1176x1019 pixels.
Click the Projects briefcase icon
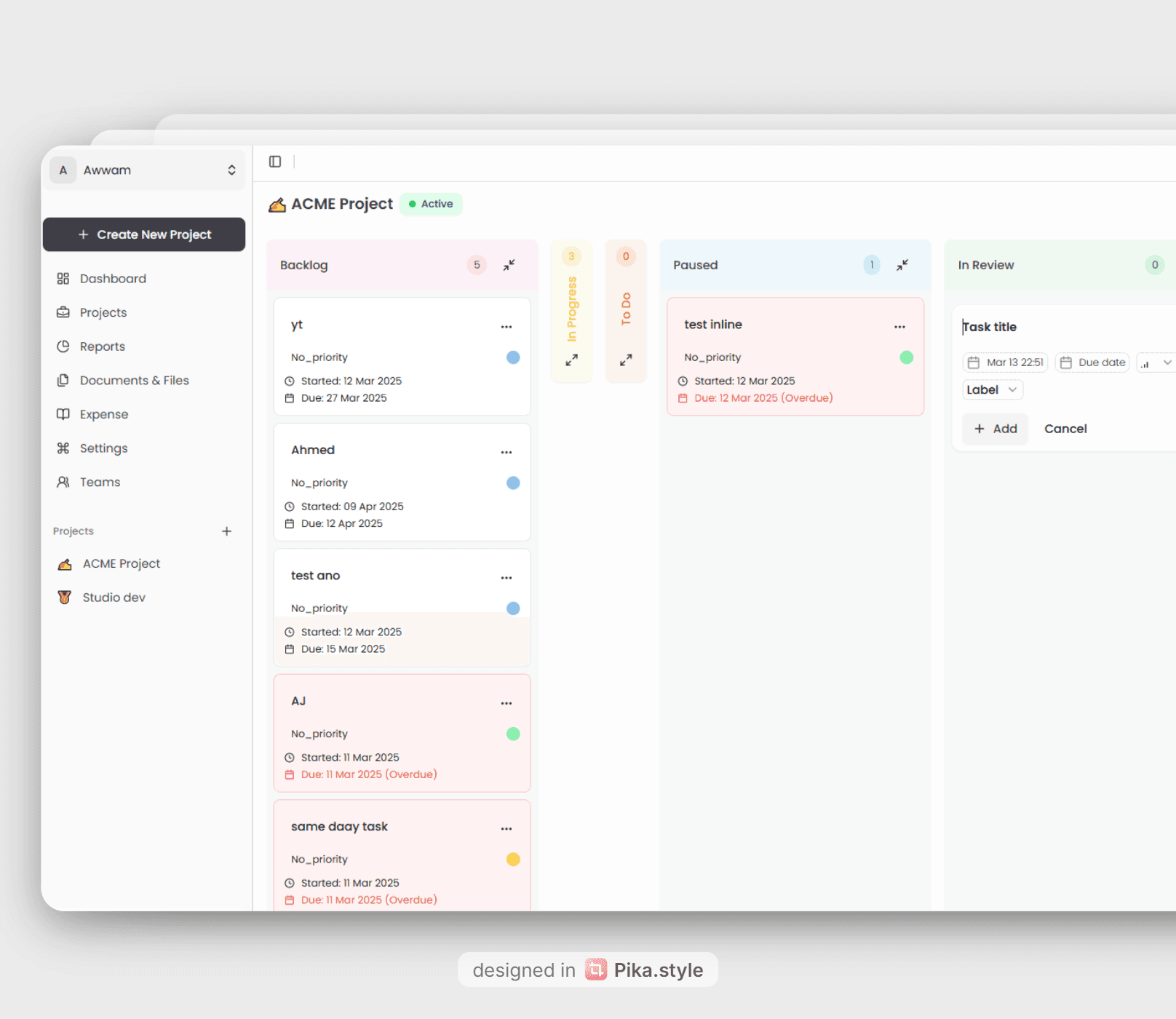63,312
